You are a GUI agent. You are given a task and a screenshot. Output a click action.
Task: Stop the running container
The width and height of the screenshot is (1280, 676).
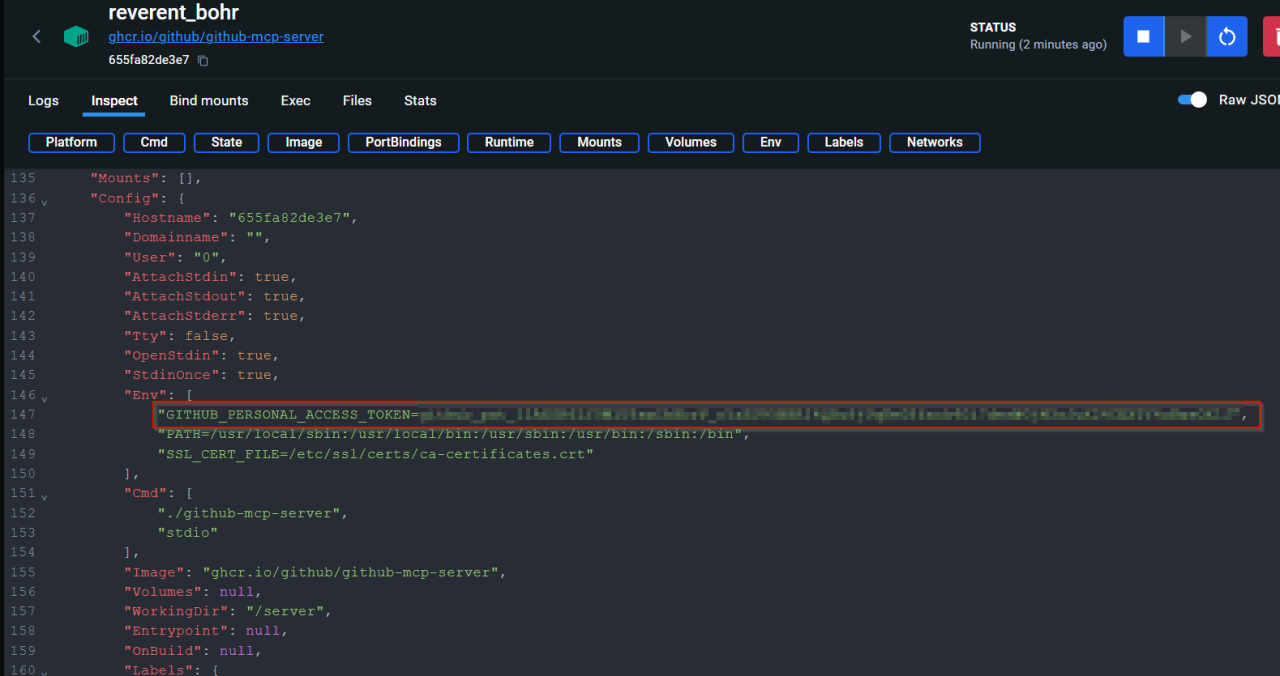(x=1143, y=36)
